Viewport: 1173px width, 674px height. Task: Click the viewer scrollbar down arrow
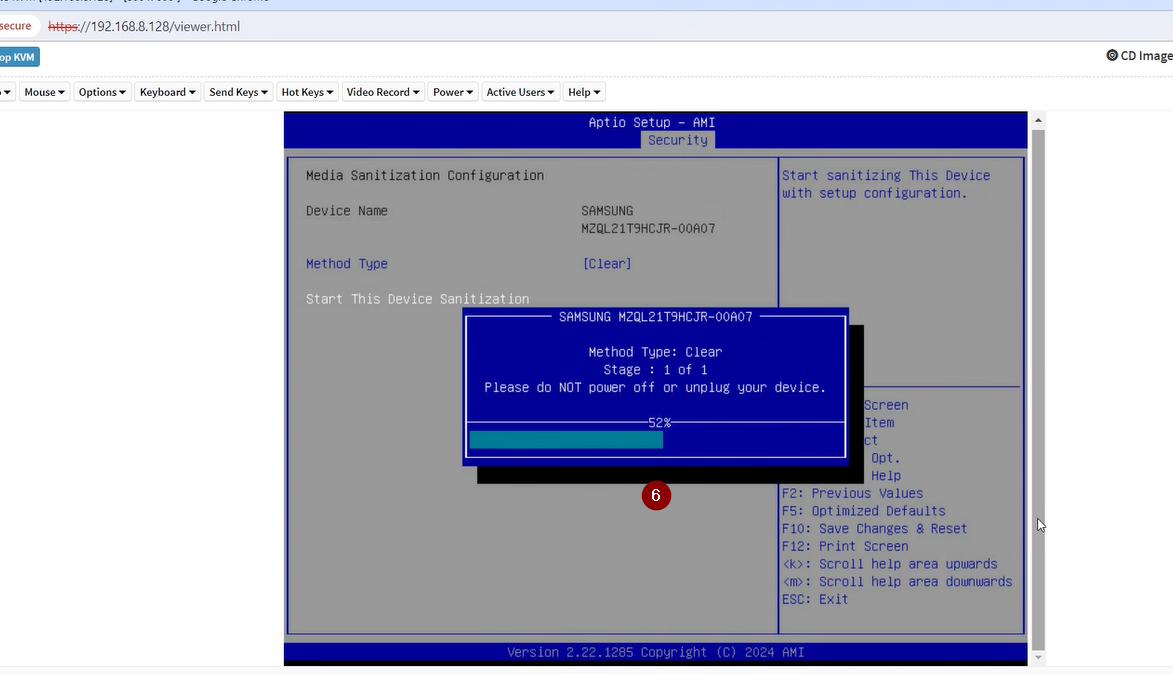click(1038, 658)
